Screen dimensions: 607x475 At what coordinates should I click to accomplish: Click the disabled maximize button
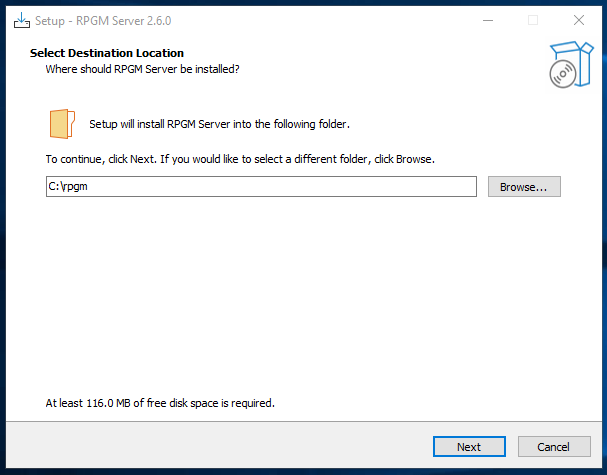[x=533, y=20]
